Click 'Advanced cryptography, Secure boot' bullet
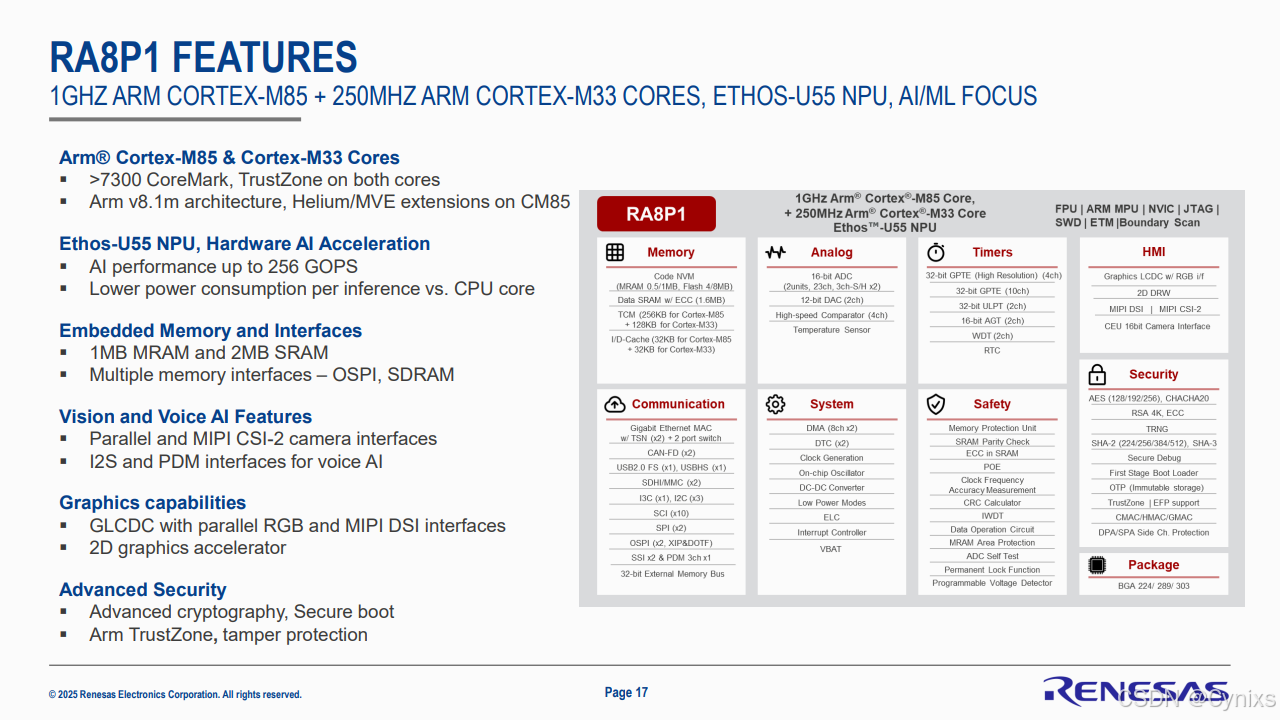The height and width of the screenshot is (720, 1280). 241,612
